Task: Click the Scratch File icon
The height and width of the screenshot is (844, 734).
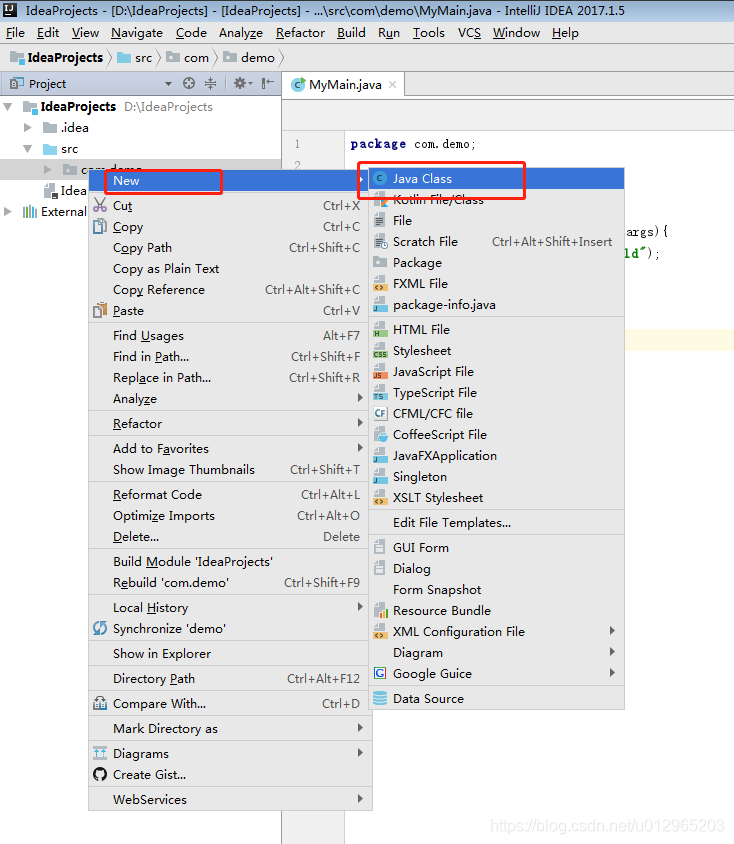Action: (380, 242)
